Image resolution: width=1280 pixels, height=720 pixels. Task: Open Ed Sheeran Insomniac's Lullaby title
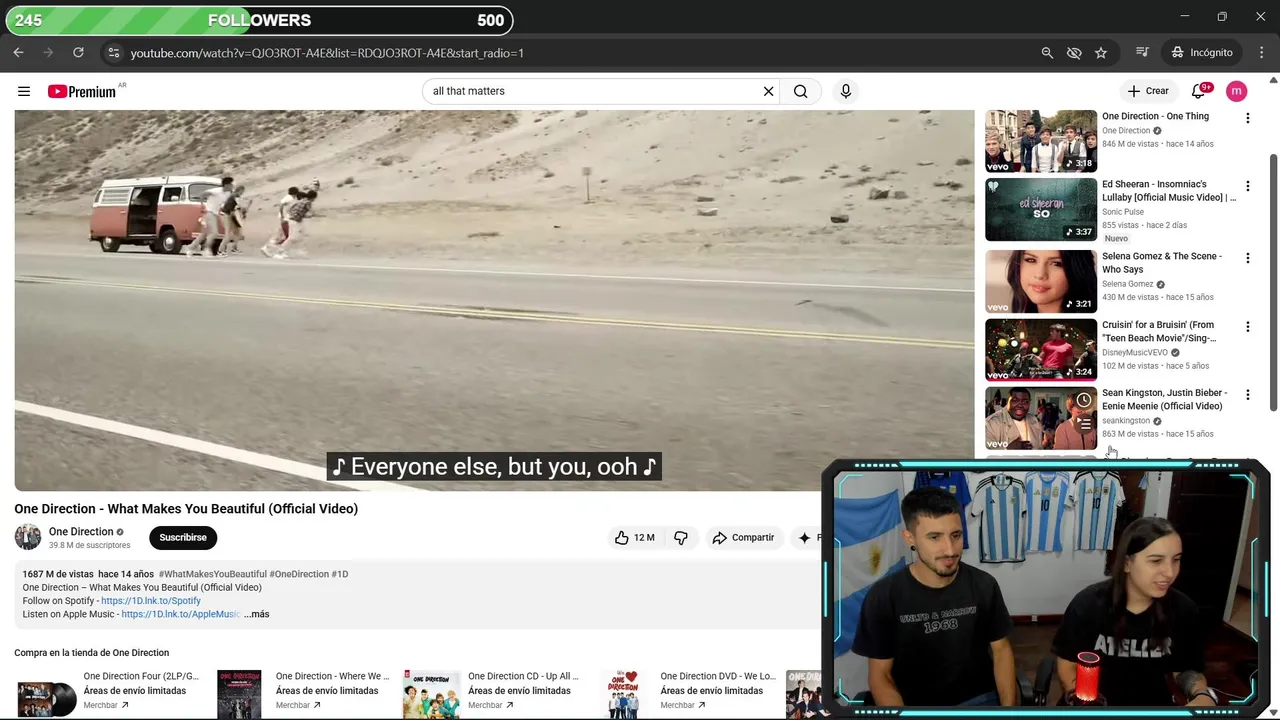[x=1168, y=191]
